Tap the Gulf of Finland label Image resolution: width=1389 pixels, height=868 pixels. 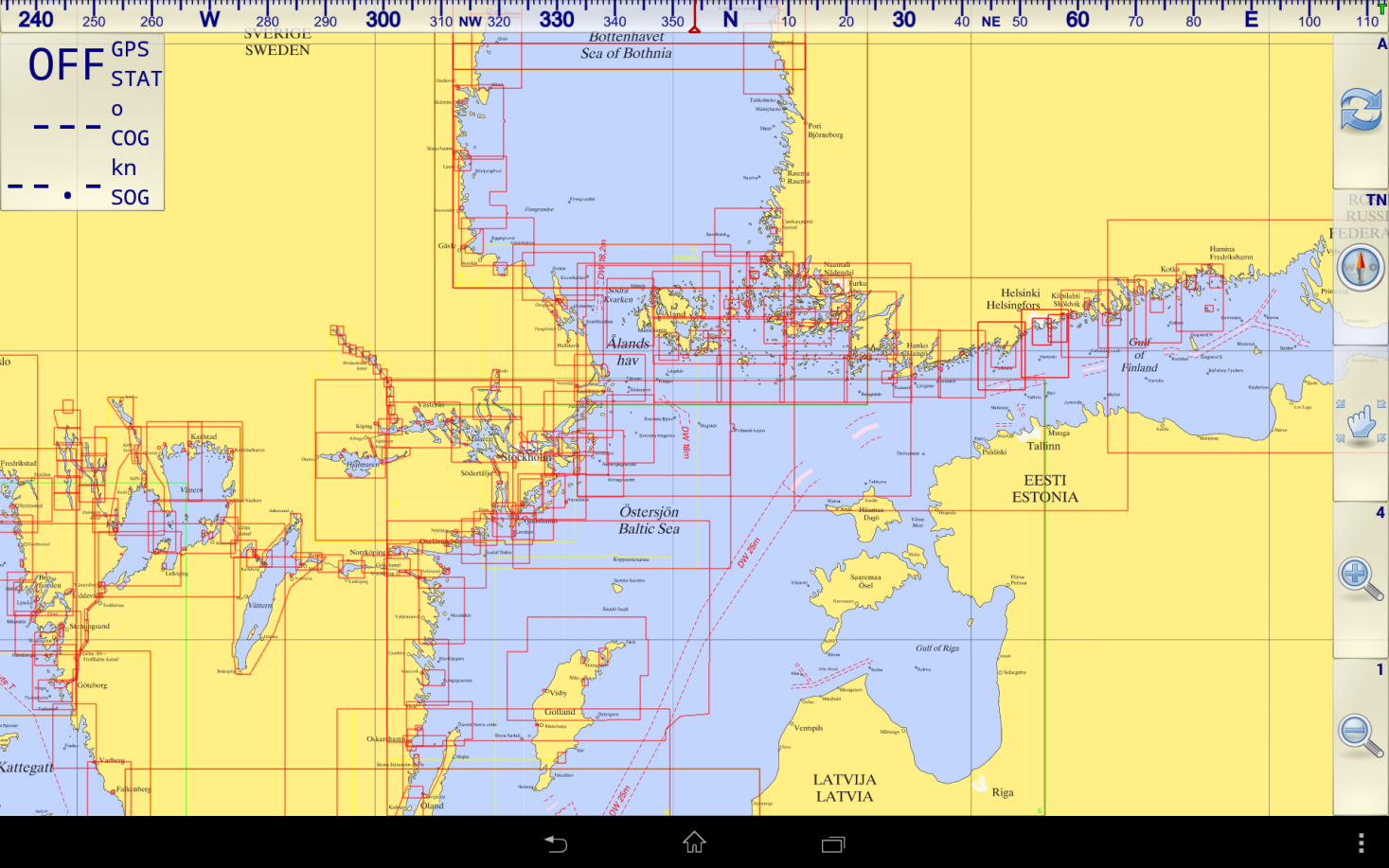pos(1139,355)
